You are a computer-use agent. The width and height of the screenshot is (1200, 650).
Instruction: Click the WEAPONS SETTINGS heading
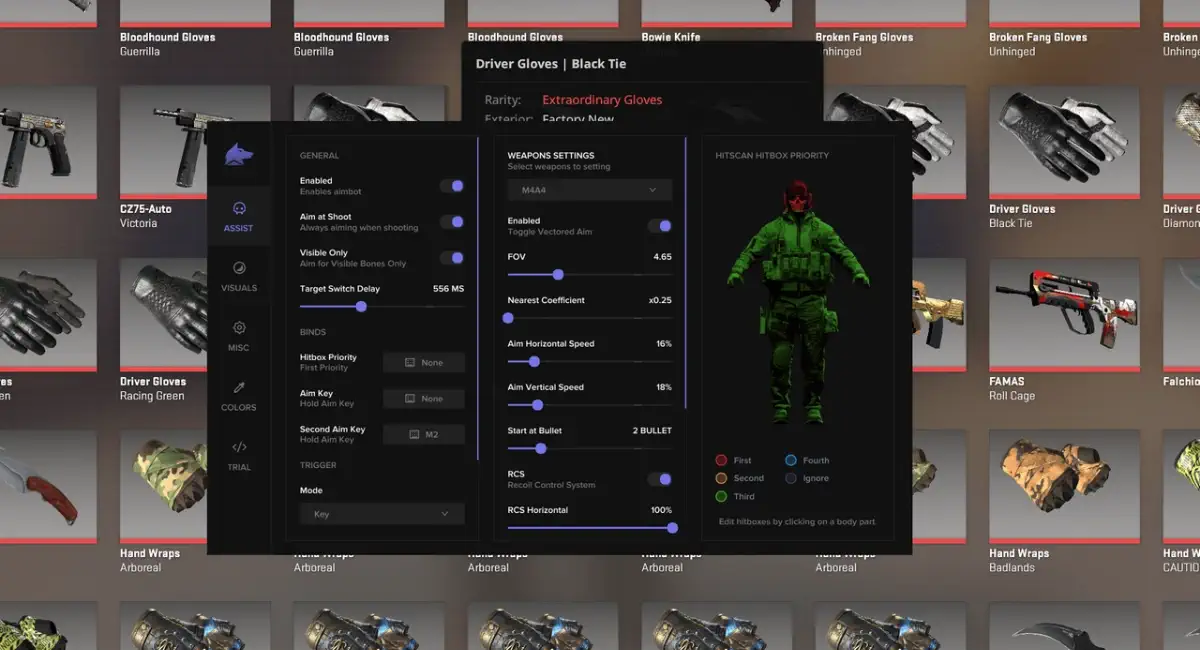click(551, 156)
